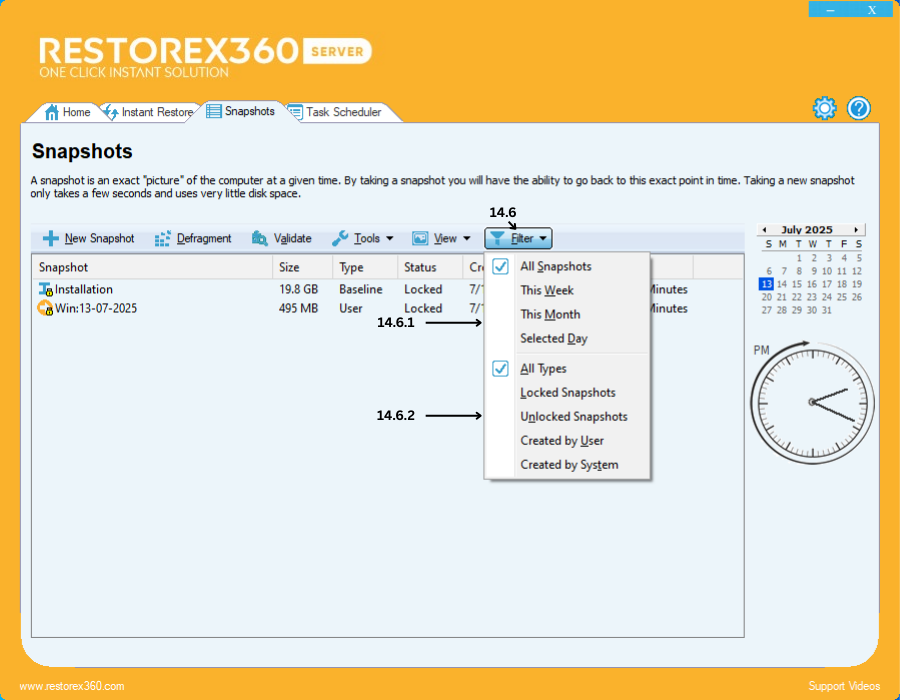900x700 pixels.
Task: Click the Home tab house icon
Action: click(x=52, y=112)
